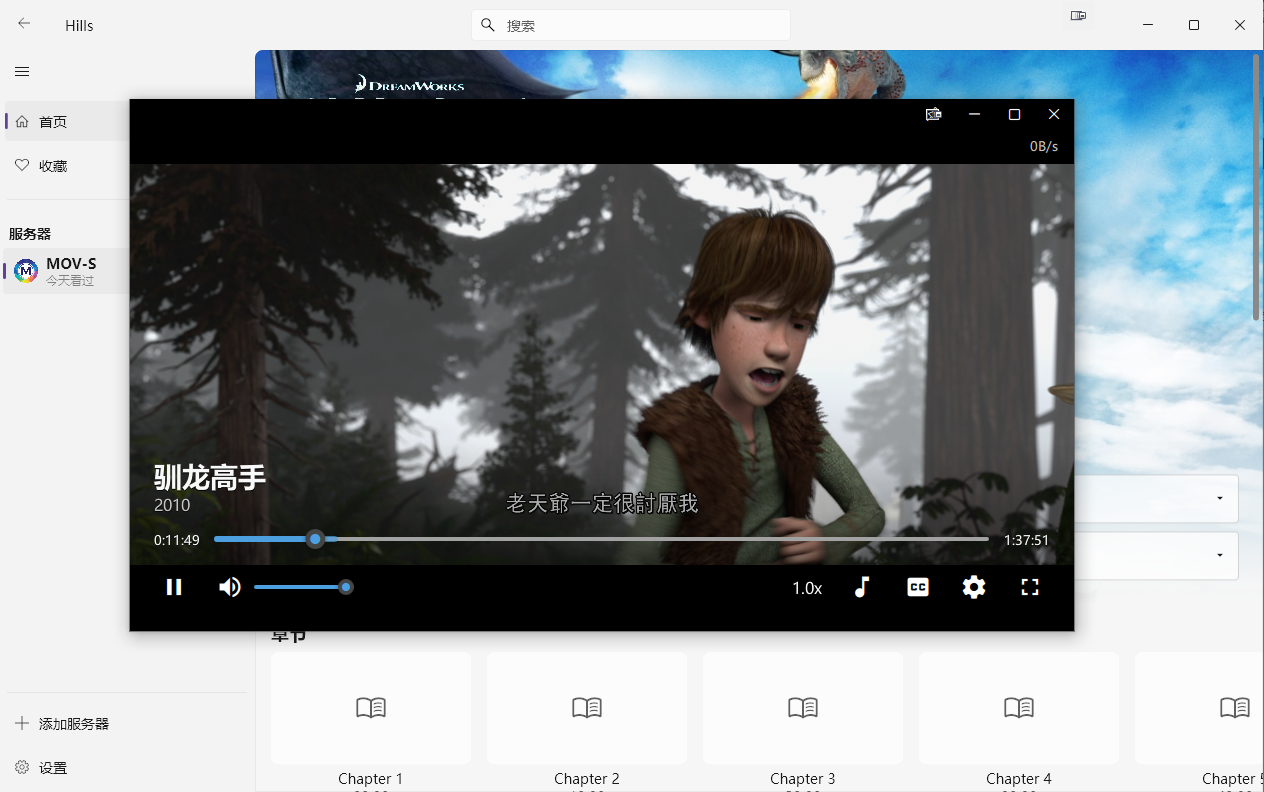
Task: Open 收藏 favorites page
Action: point(53,166)
